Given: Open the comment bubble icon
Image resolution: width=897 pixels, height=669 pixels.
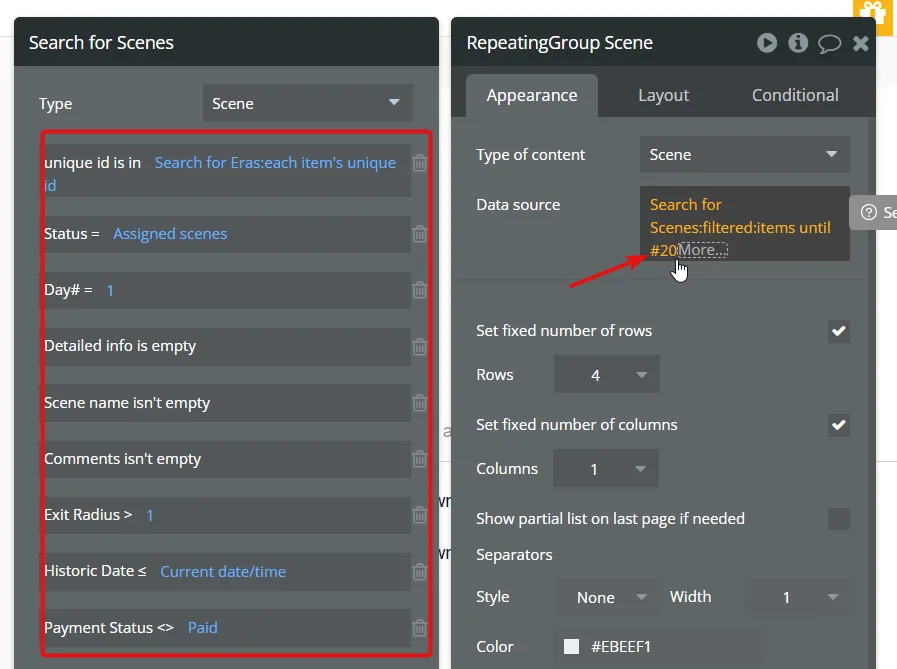Looking at the screenshot, I should (x=829, y=43).
